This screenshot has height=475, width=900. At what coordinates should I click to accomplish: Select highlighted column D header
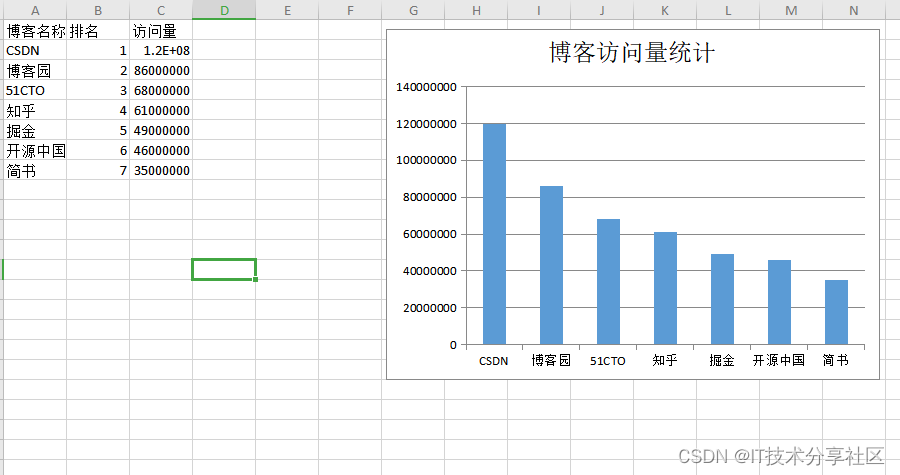click(224, 10)
